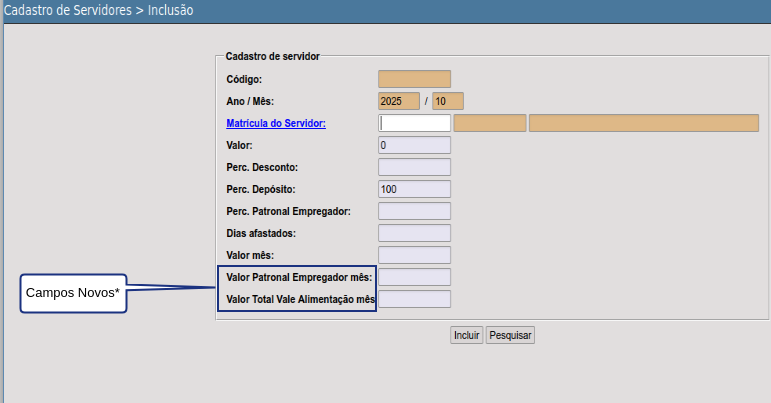Click the Valor field containing 0
The image size is (771, 403).
(x=414, y=145)
